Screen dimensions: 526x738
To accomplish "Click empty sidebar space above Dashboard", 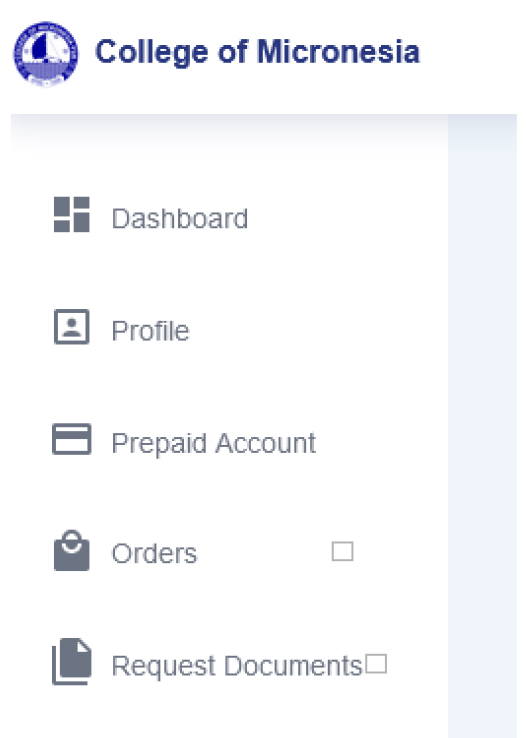I will pos(229,172).
